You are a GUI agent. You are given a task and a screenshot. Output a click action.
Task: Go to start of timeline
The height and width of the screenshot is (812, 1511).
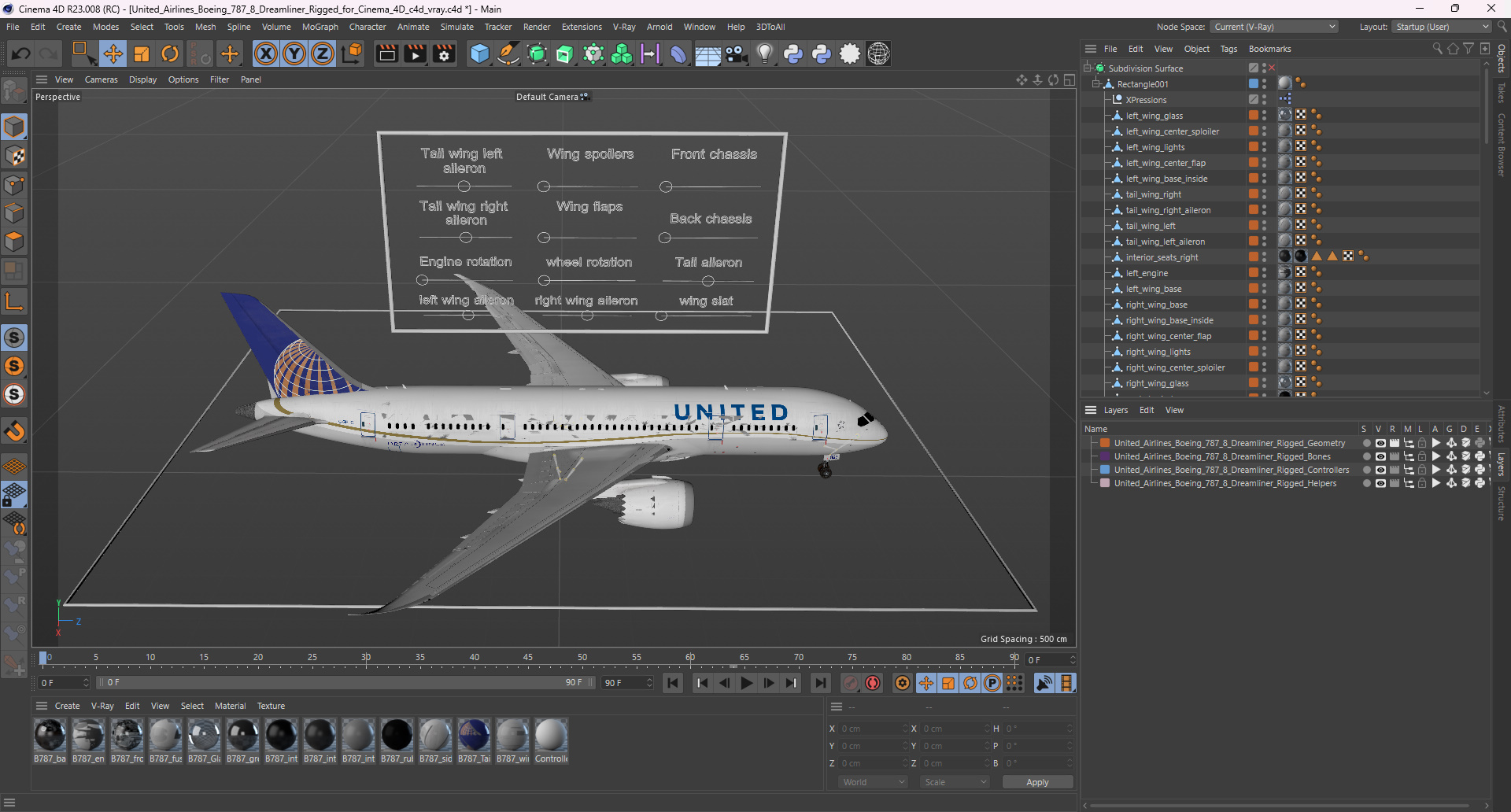pyautogui.click(x=673, y=683)
